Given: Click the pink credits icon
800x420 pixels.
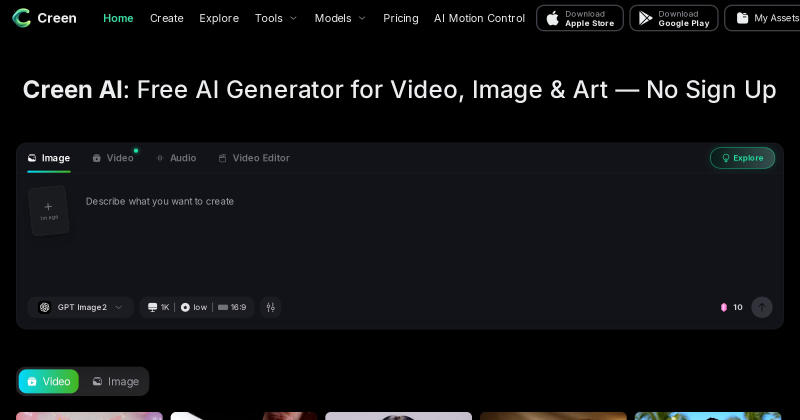Looking at the screenshot, I should pyautogui.click(x=723, y=307).
